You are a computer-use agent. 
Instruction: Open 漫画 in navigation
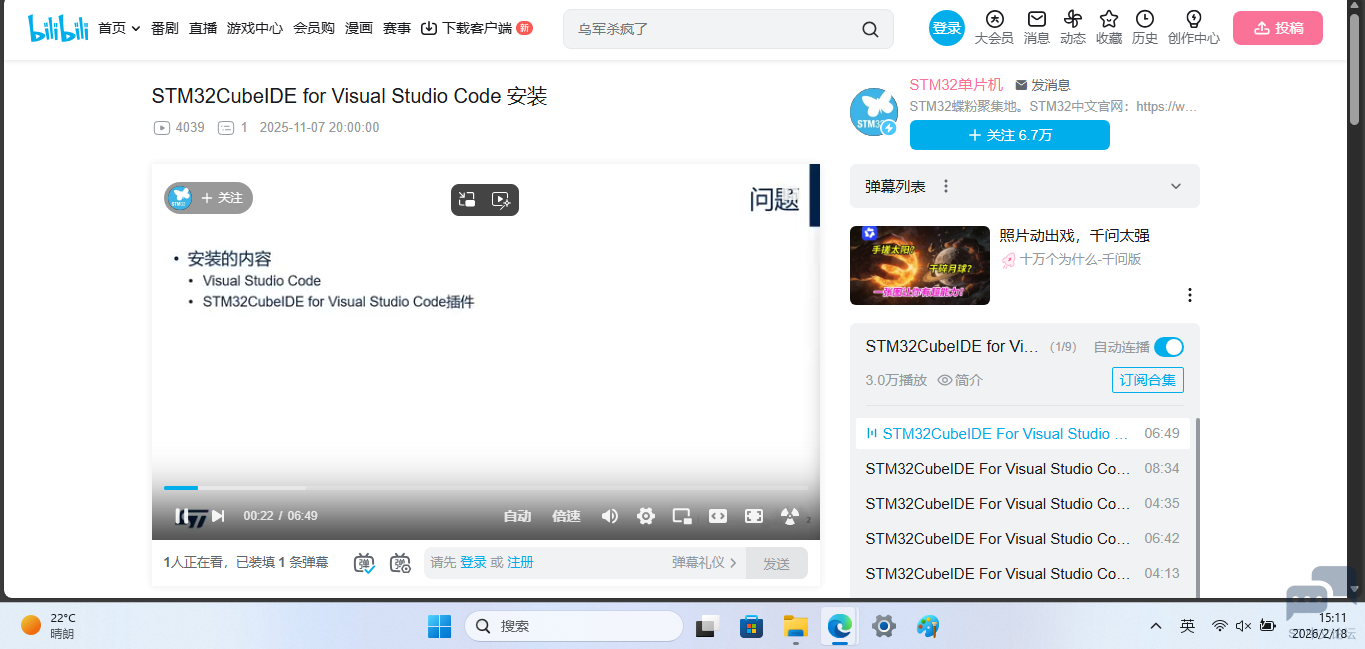click(x=359, y=28)
